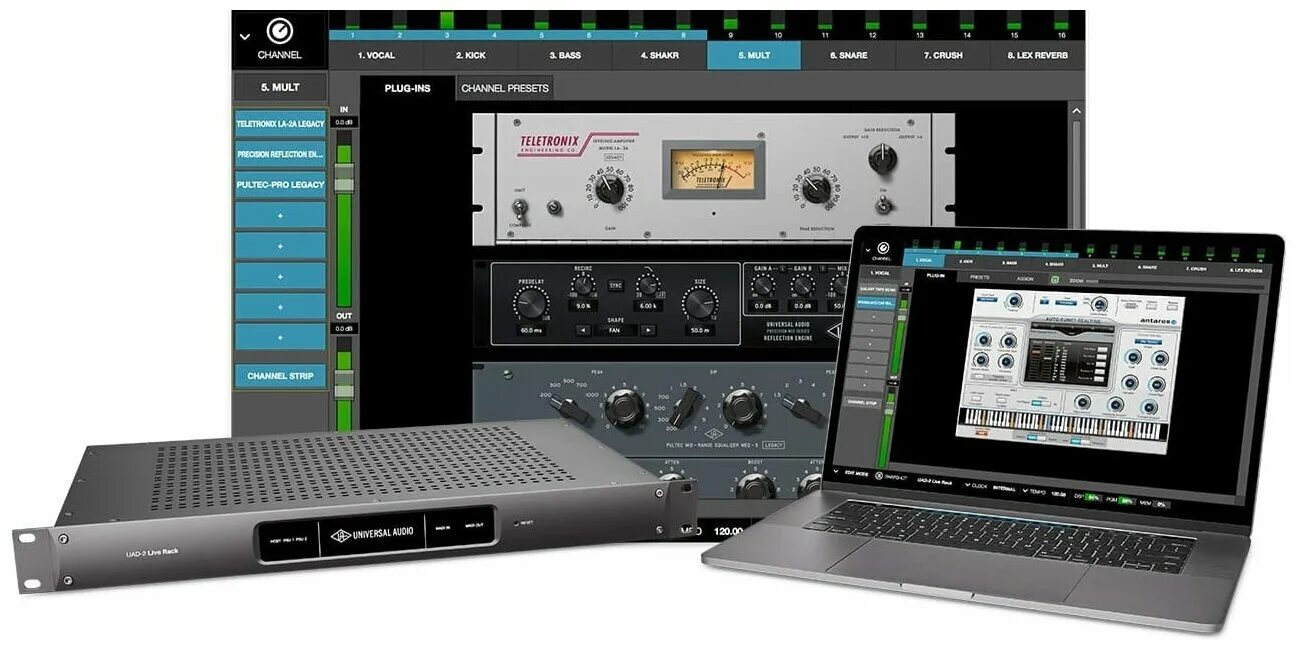This screenshot has height=652, width=1300.
Task: Click the LA-2A Gain knob
Action: click(x=609, y=189)
